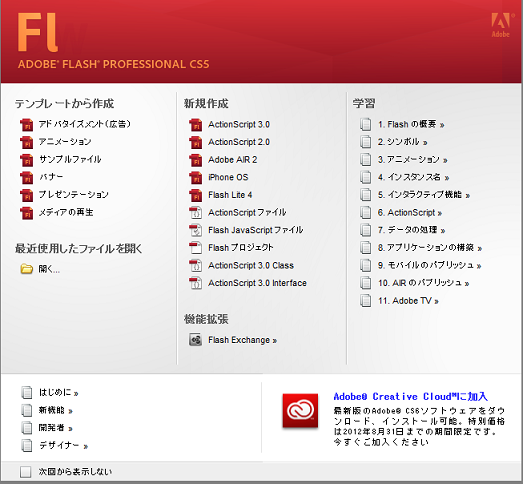The width and height of the screenshot is (523, 484).
Task: Click 開く... to open a file
Action: tap(49, 269)
